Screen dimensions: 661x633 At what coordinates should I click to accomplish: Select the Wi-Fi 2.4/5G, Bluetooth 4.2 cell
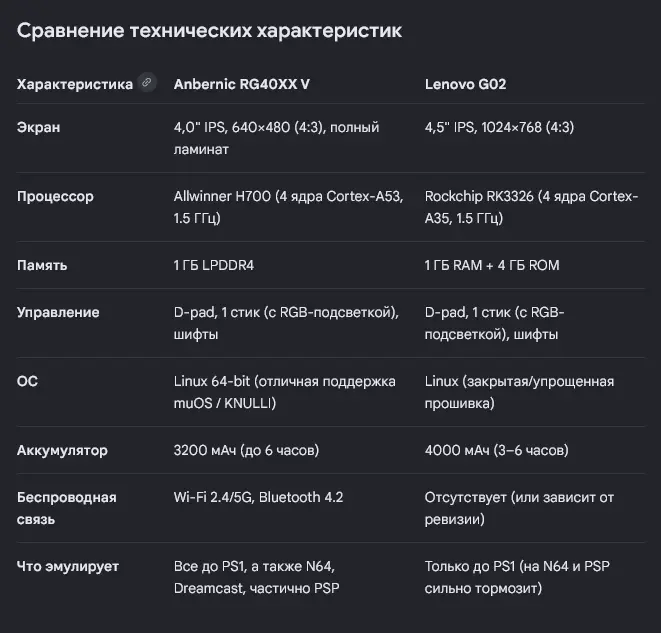(x=258, y=497)
